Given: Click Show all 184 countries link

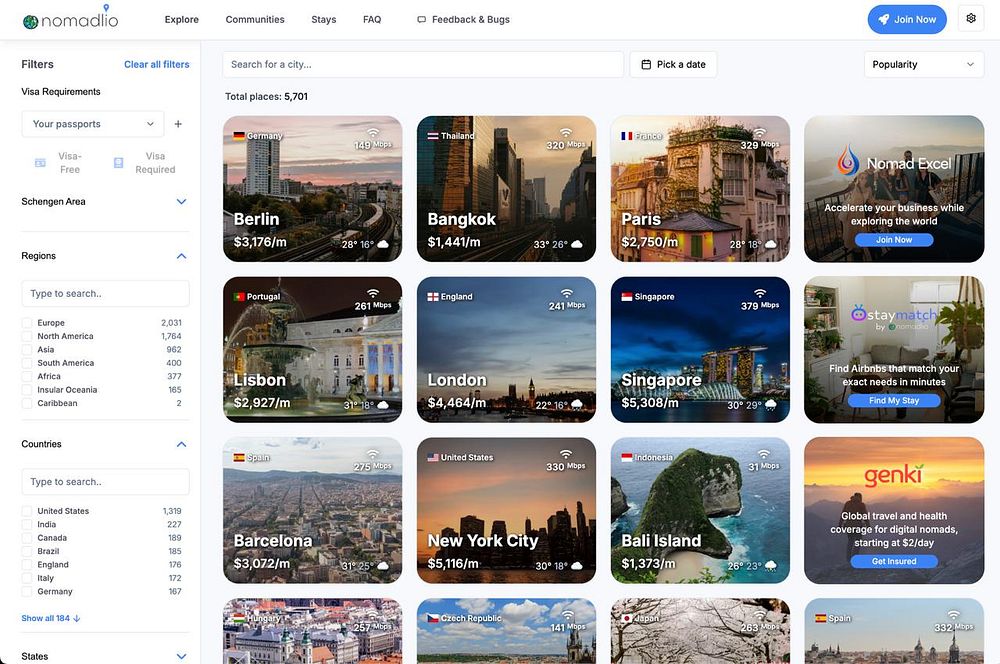Looking at the screenshot, I should click(50, 618).
